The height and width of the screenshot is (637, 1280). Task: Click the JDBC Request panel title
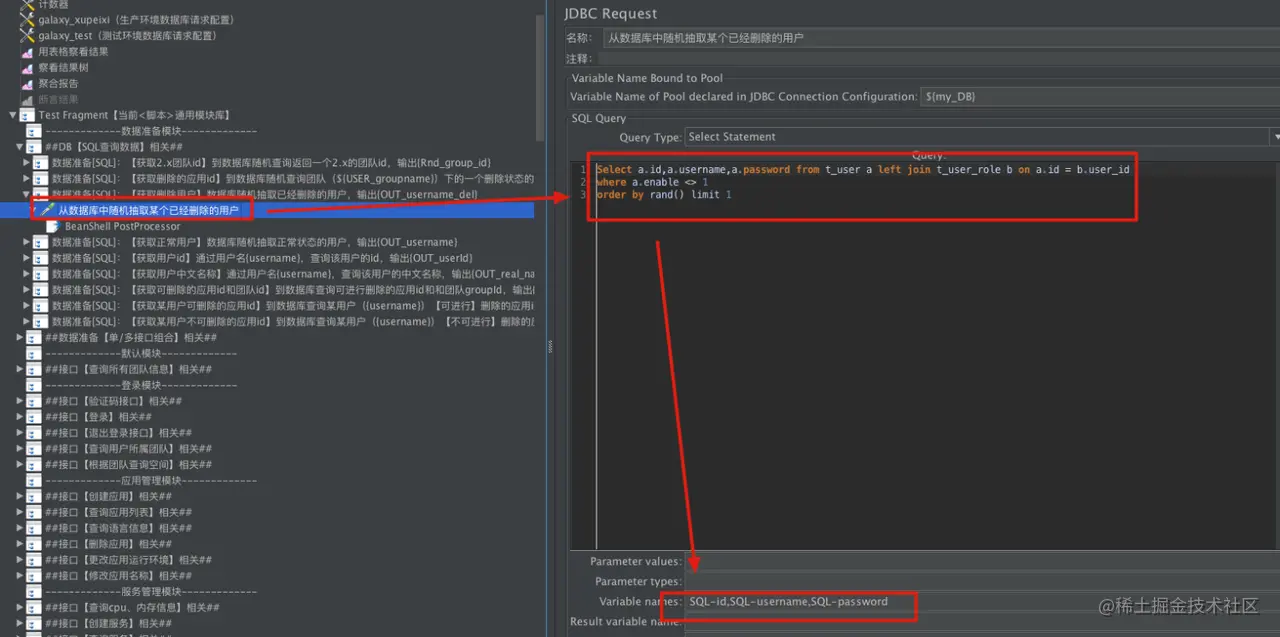tap(611, 13)
